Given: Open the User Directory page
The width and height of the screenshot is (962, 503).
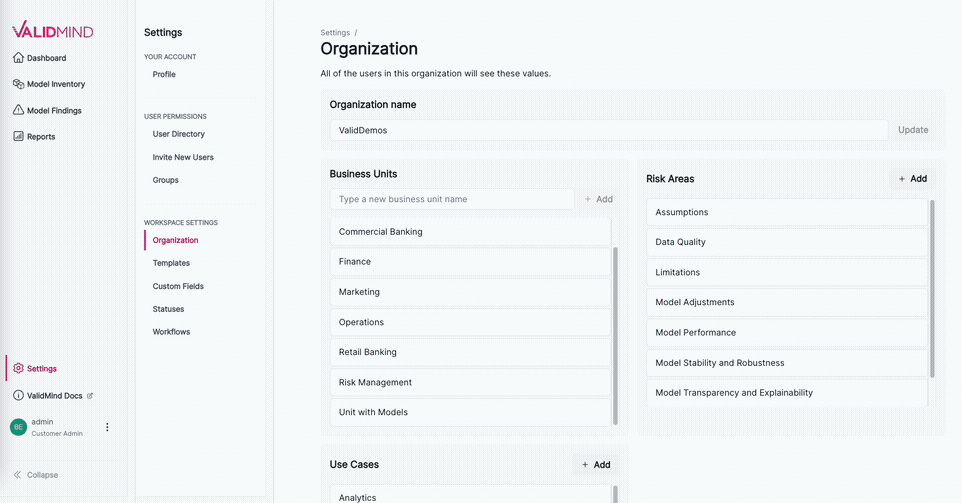Looking at the screenshot, I should click(178, 134).
